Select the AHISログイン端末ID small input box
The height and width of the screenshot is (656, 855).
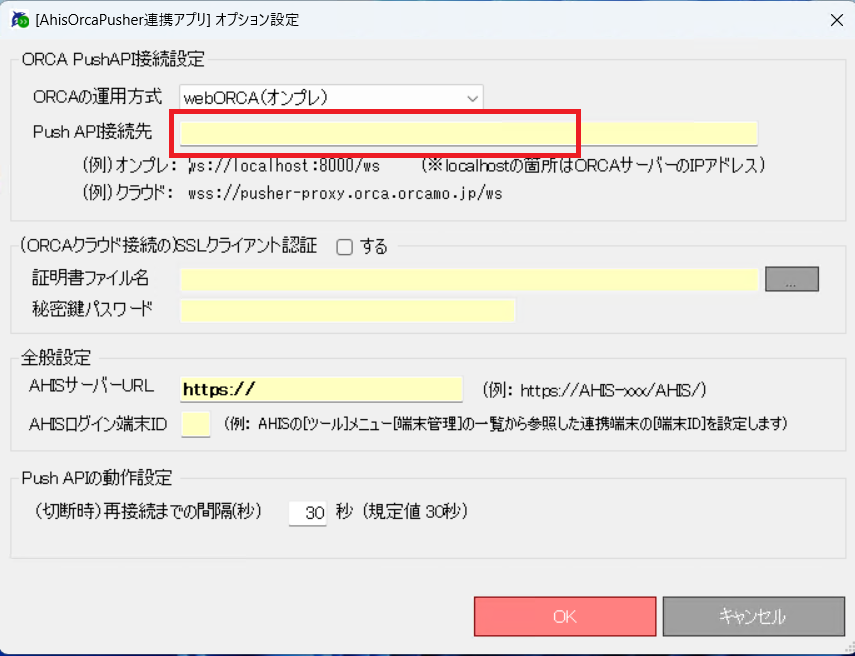coord(196,425)
